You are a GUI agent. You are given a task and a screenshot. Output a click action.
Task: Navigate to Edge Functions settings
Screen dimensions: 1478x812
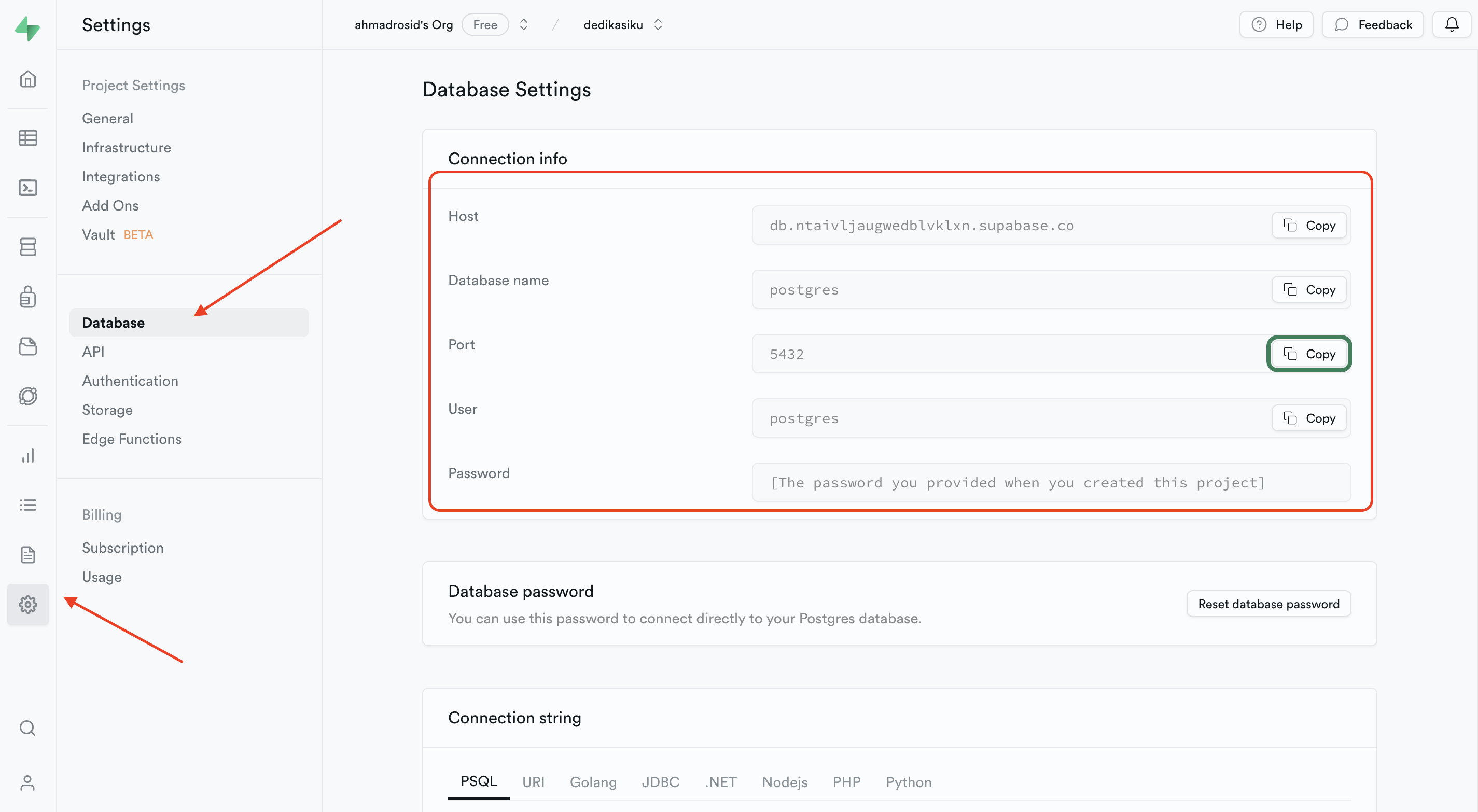[x=132, y=438]
